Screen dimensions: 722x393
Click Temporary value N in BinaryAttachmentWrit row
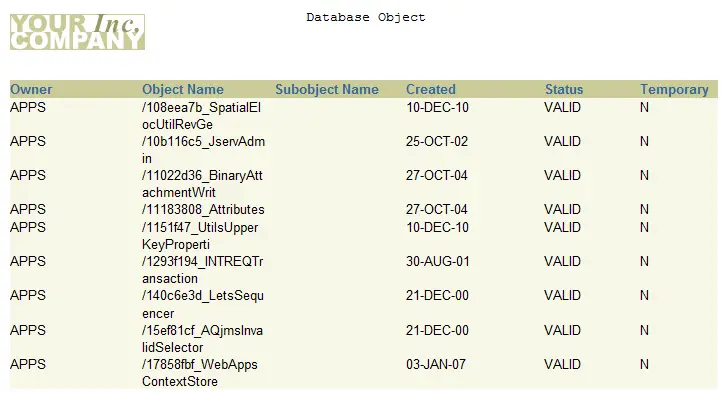click(644, 176)
